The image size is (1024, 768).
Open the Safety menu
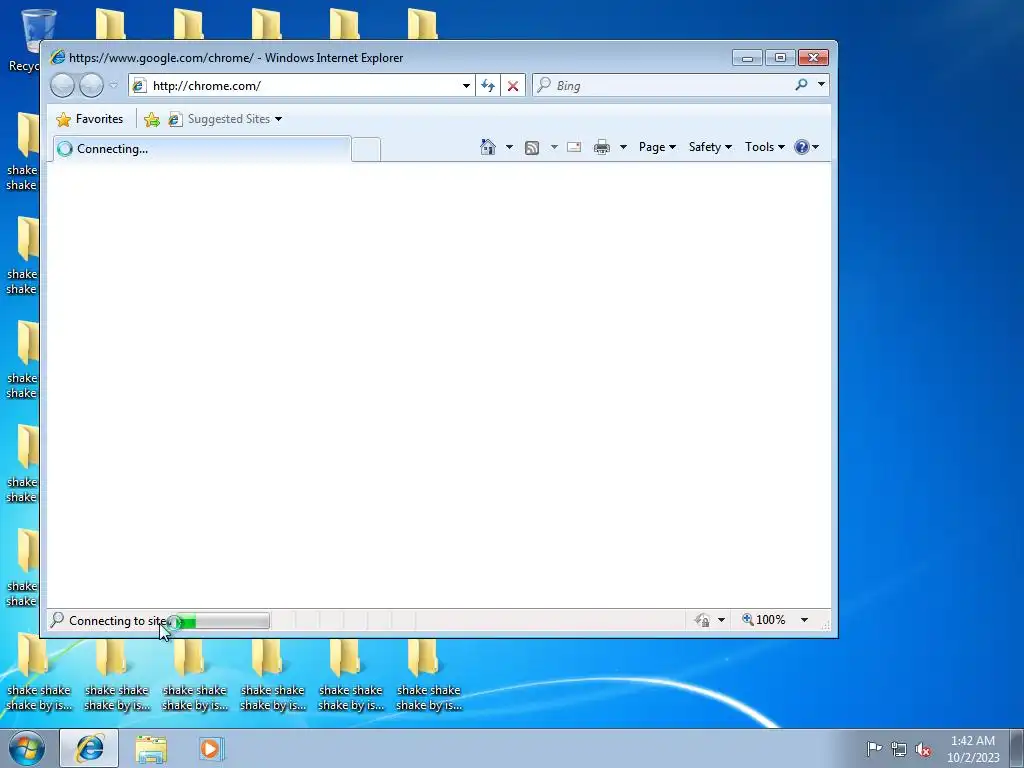point(710,147)
